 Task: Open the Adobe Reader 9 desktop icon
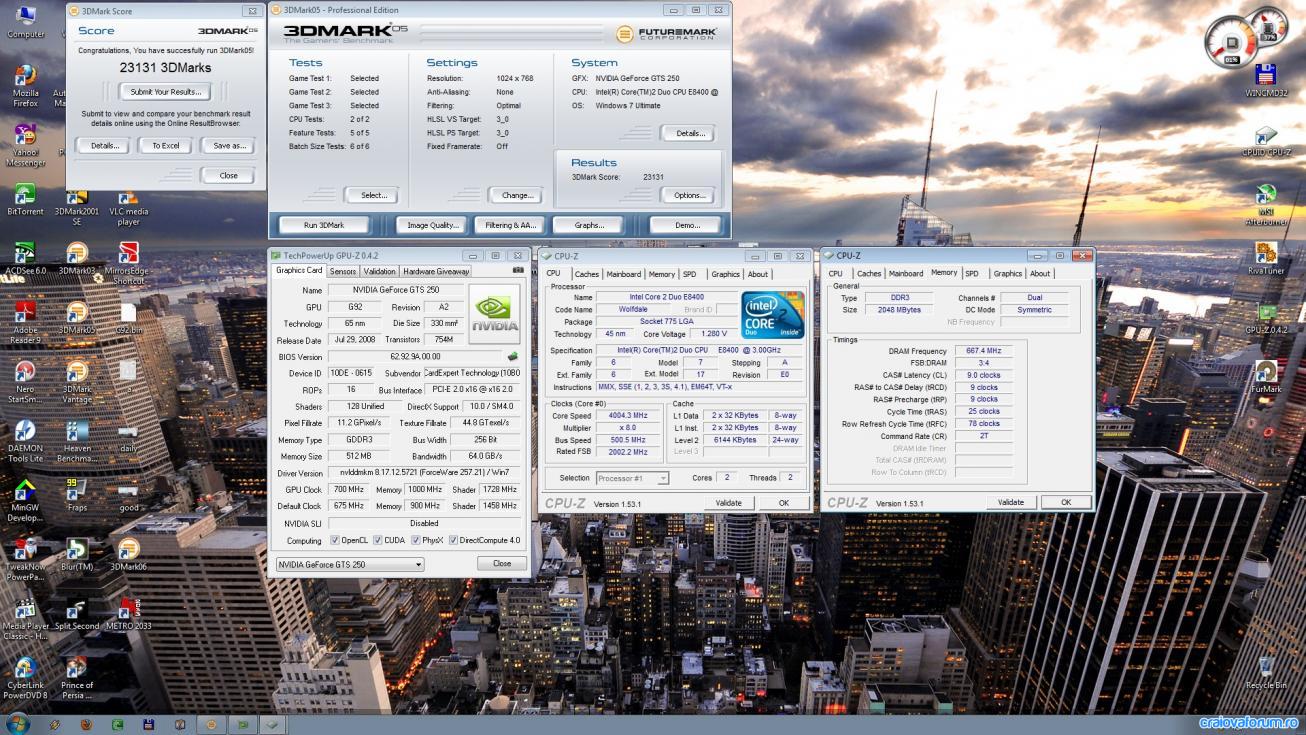tap(25, 322)
